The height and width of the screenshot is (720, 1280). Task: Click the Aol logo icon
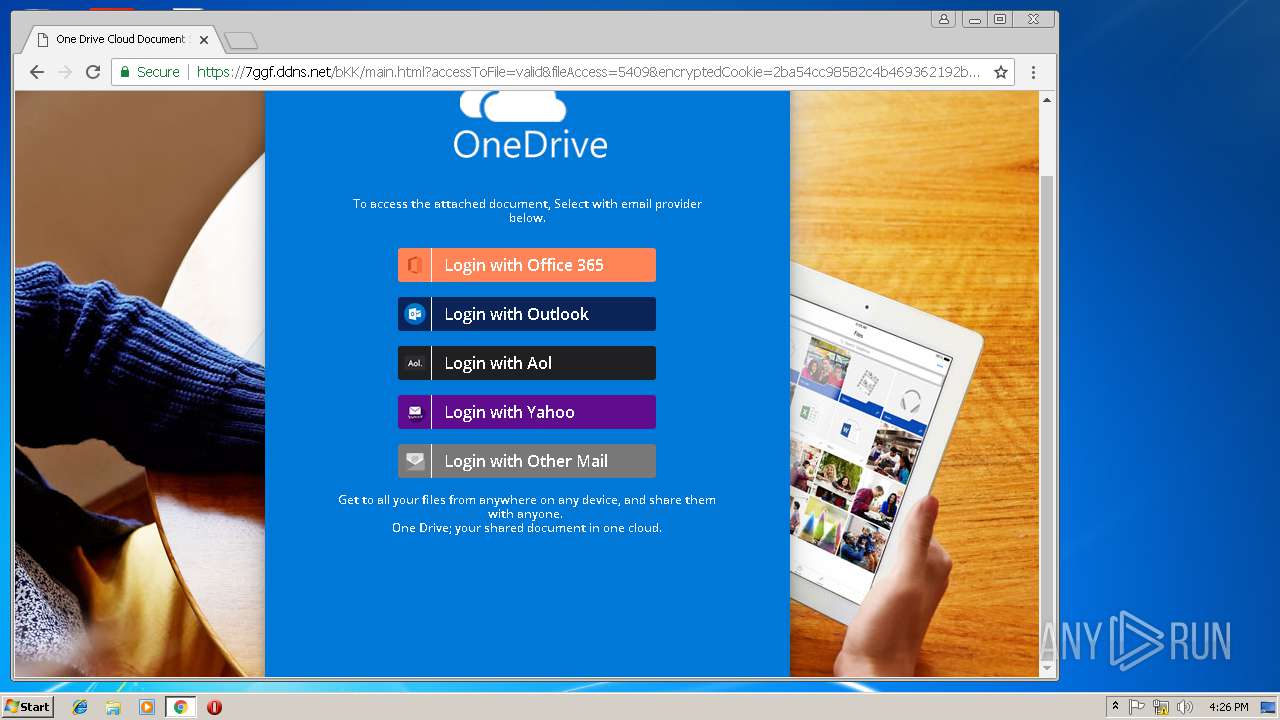pos(414,363)
